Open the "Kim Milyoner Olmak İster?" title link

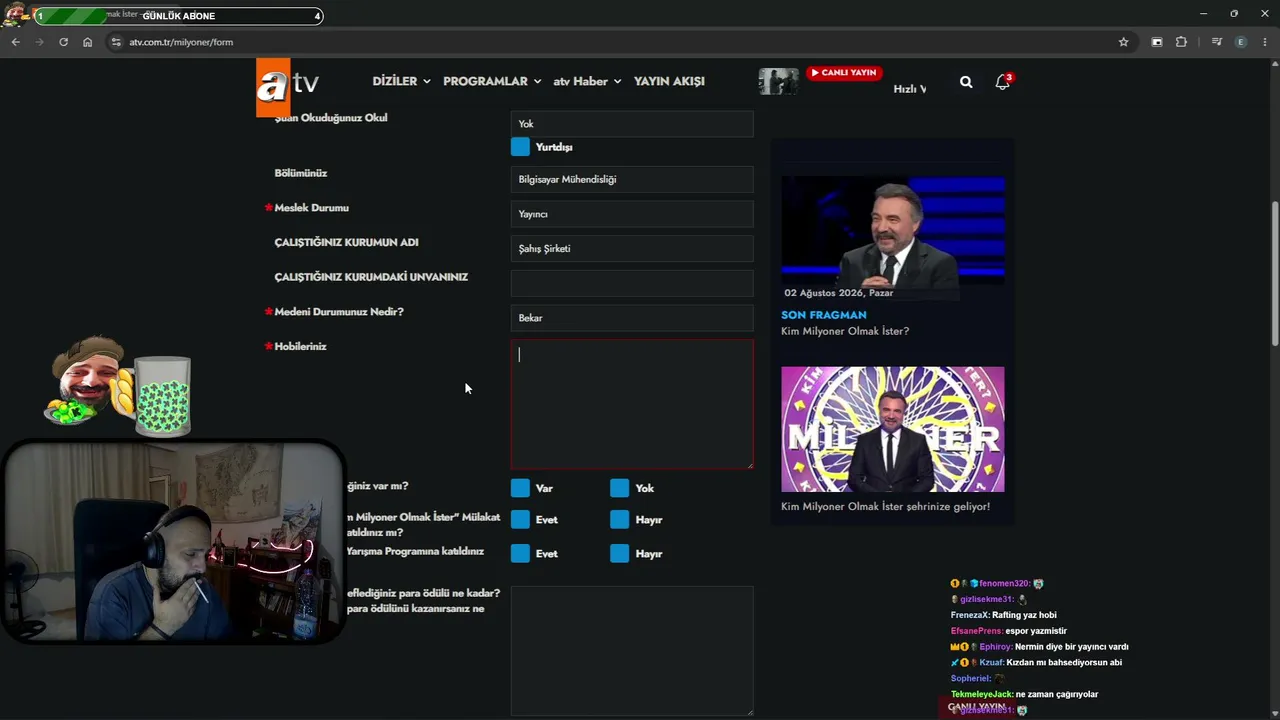845,331
